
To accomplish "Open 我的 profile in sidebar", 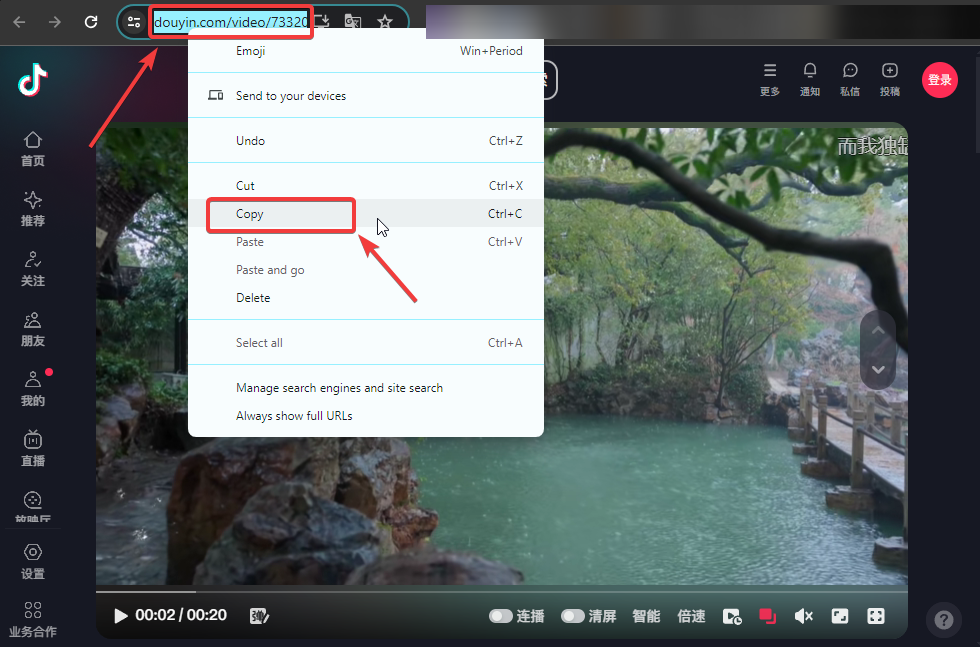I will 32,389.
